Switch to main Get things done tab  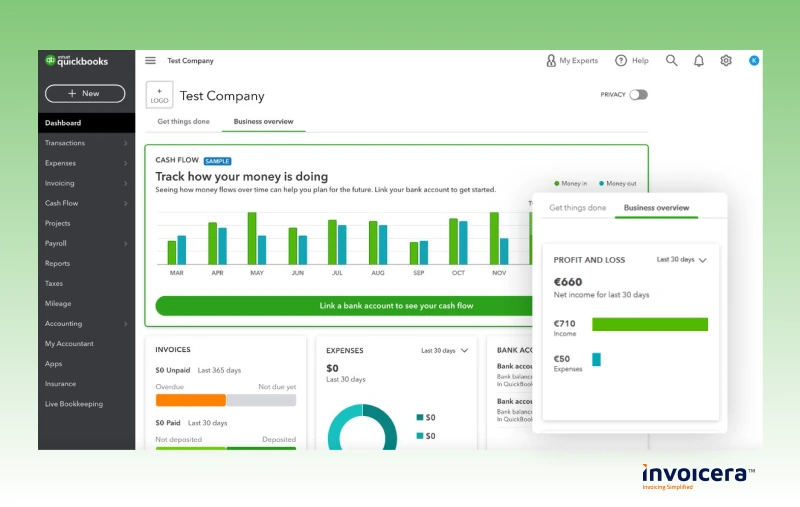[x=184, y=121]
